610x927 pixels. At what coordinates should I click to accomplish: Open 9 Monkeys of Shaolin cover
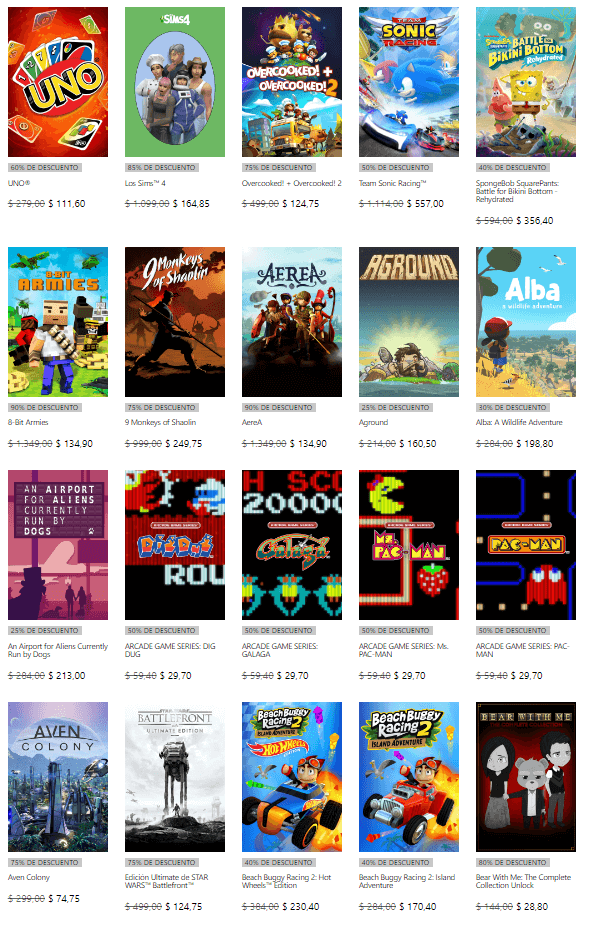pos(175,322)
